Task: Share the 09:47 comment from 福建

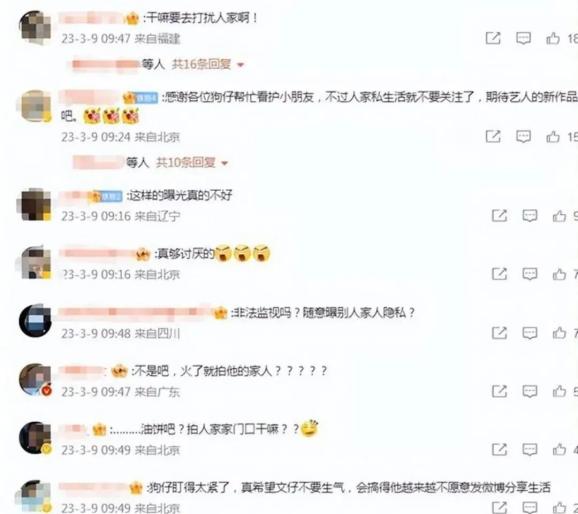Action: (493, 38)
